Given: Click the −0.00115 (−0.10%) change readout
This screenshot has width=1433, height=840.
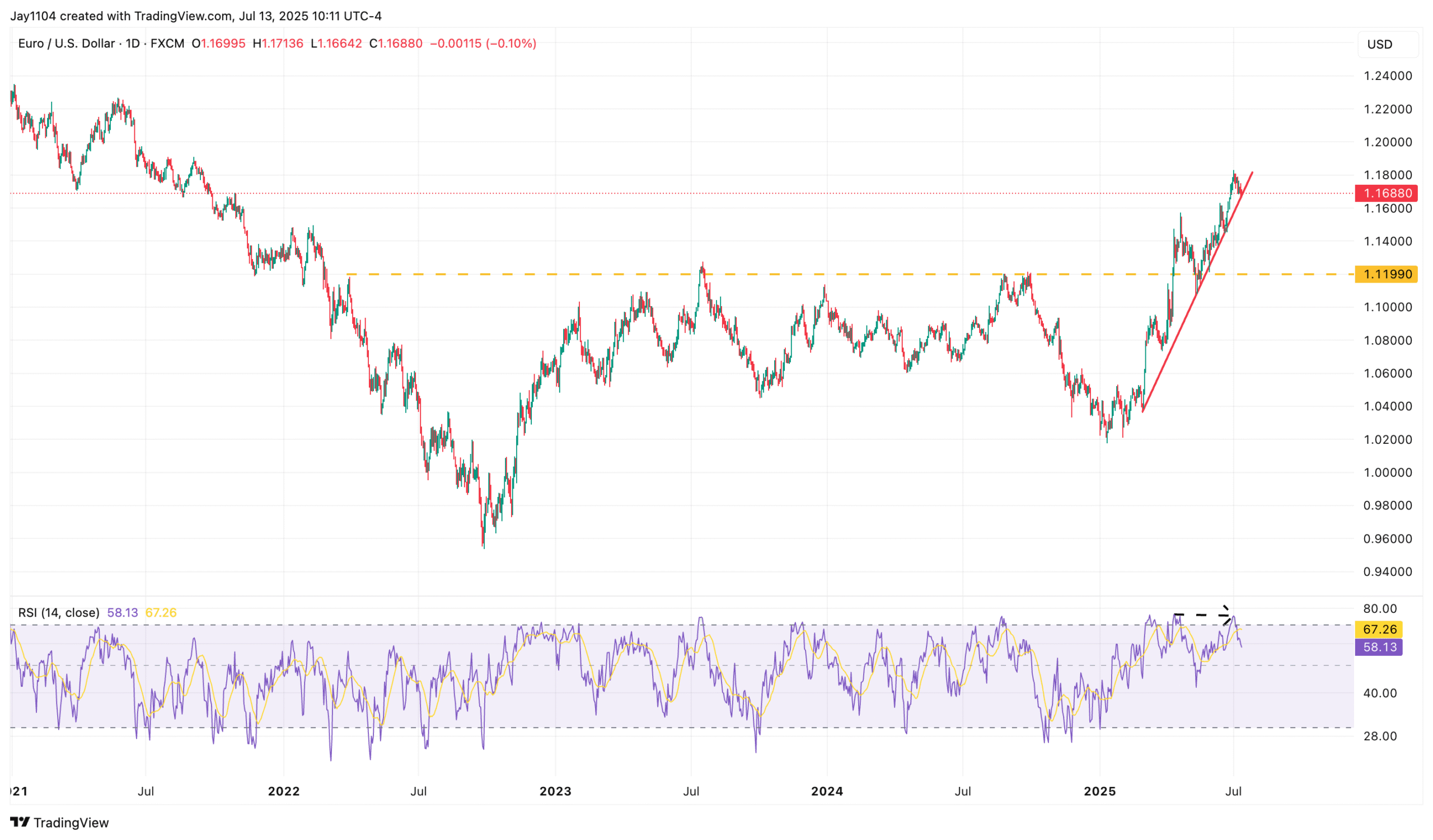Looking at the screenshot, I should pos(483,44).
